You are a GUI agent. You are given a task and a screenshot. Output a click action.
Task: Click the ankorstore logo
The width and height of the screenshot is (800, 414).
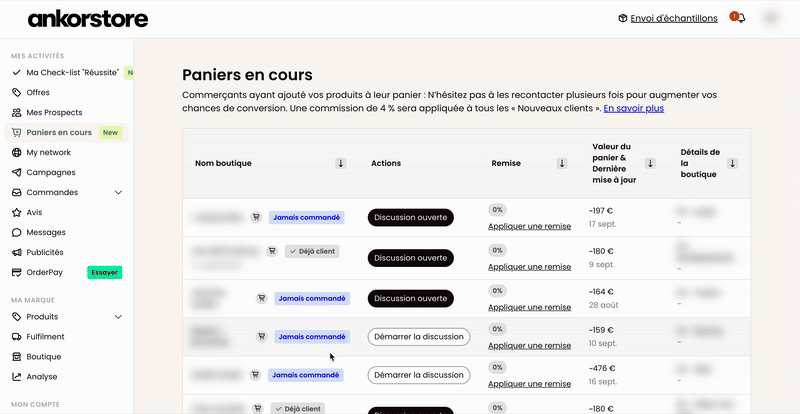click(x=88, y=19)
